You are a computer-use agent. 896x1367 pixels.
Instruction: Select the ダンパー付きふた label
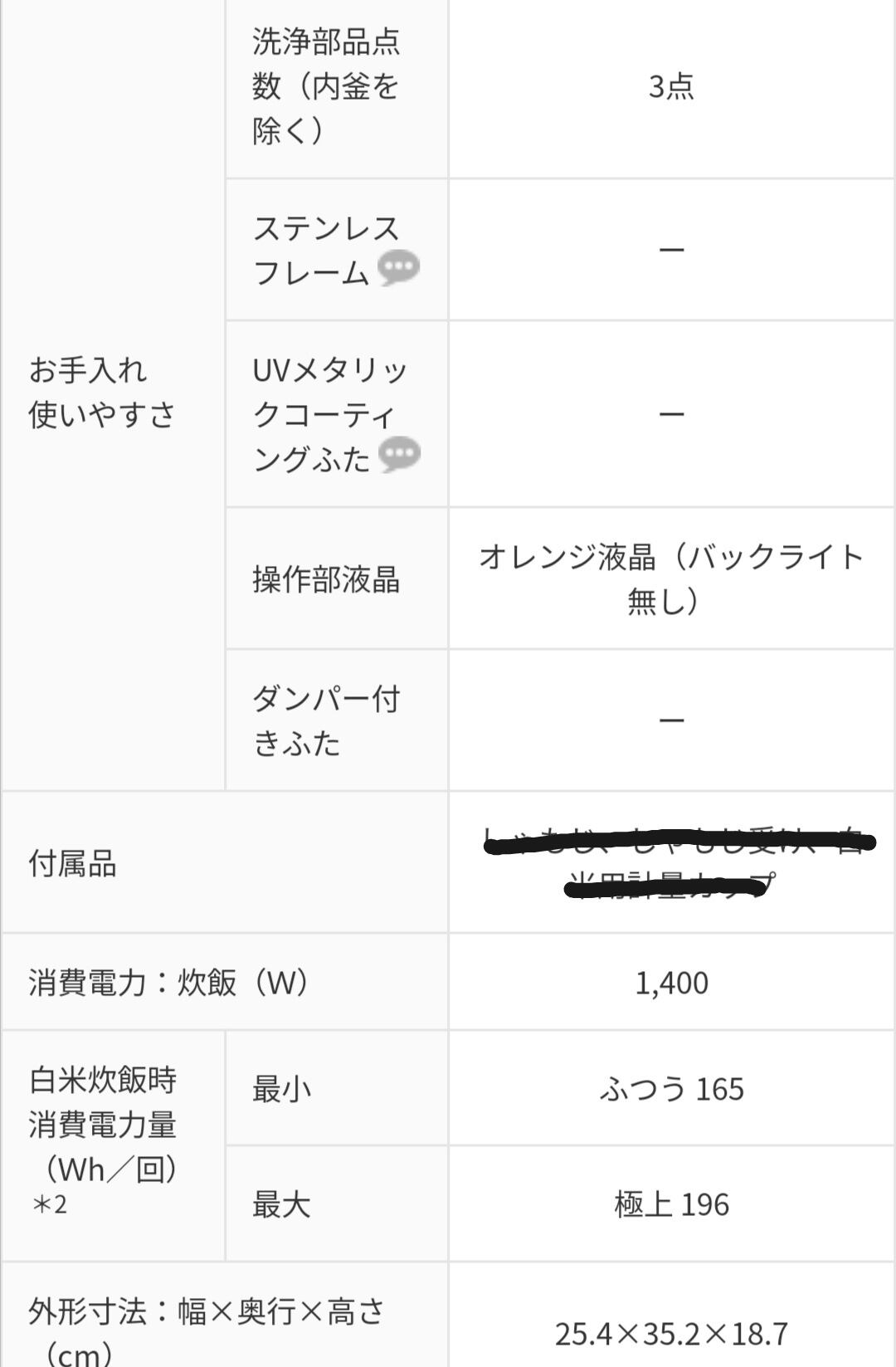point(326,720)
